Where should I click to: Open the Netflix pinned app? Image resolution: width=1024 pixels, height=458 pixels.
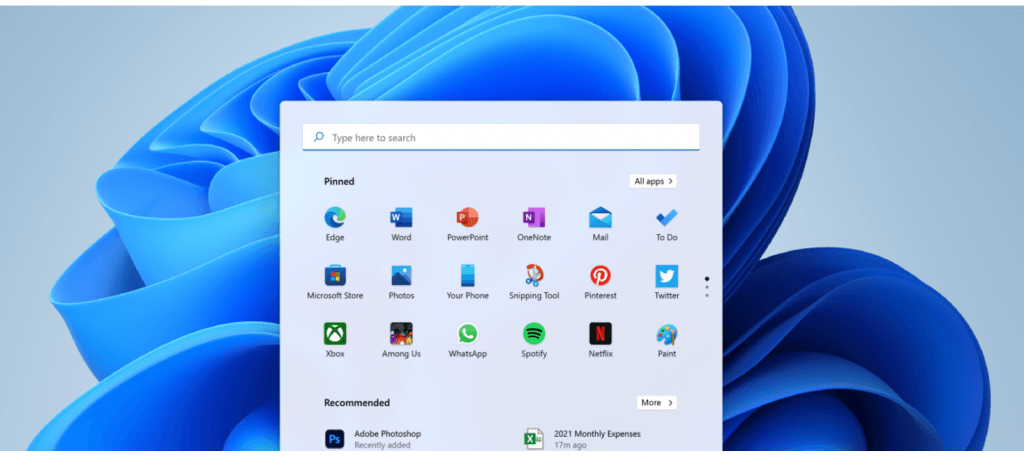pos(600,333)
